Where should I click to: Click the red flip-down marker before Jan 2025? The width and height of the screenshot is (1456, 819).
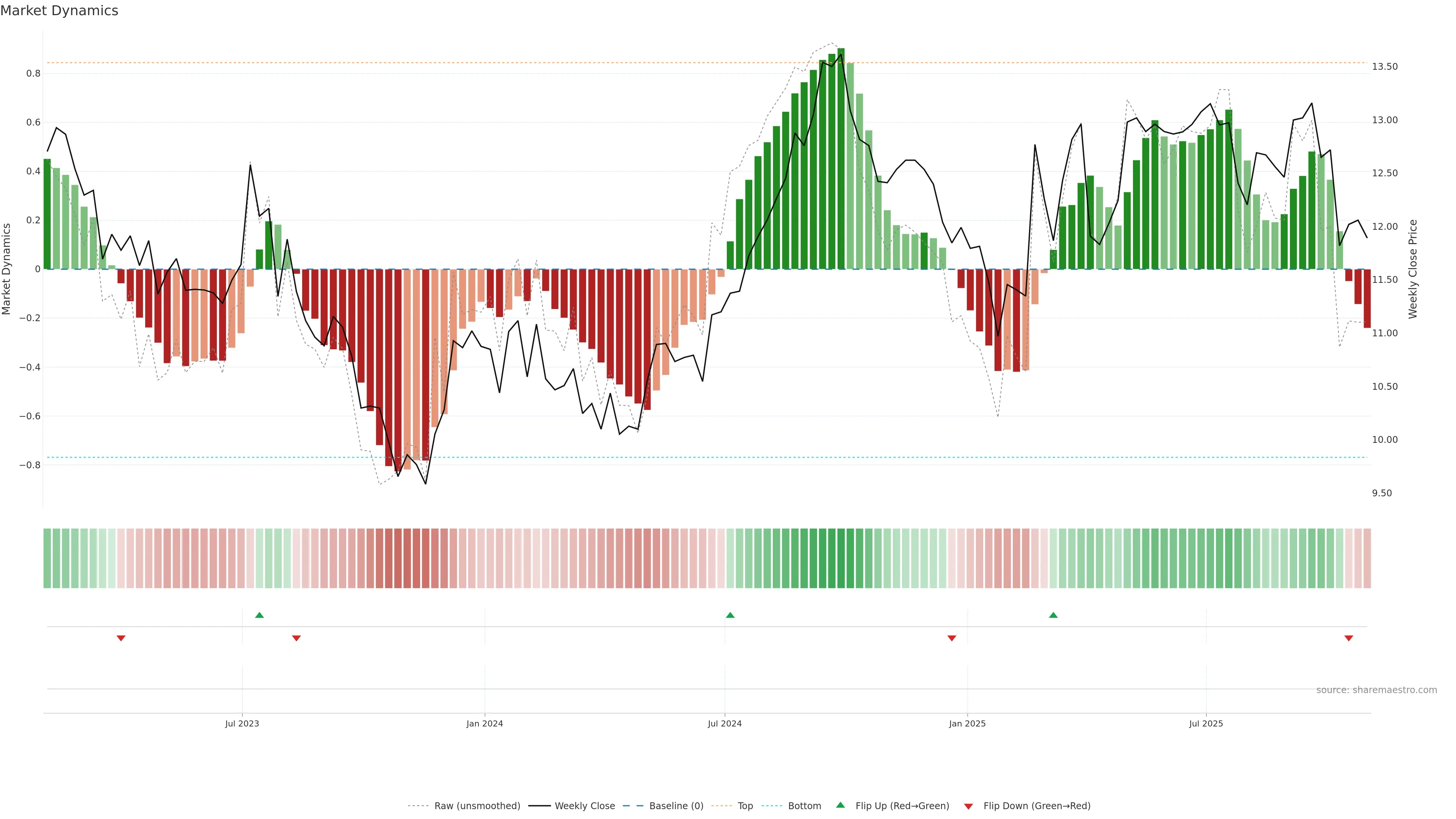[x=951, y=638]
